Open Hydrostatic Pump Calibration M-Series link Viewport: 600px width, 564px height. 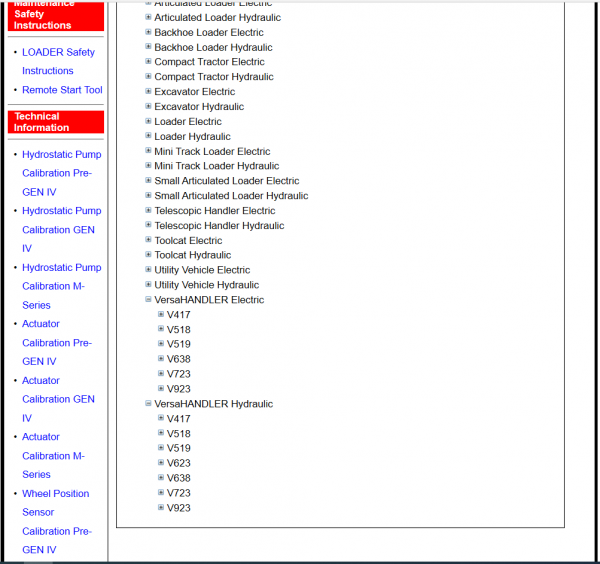coord(61,286)
